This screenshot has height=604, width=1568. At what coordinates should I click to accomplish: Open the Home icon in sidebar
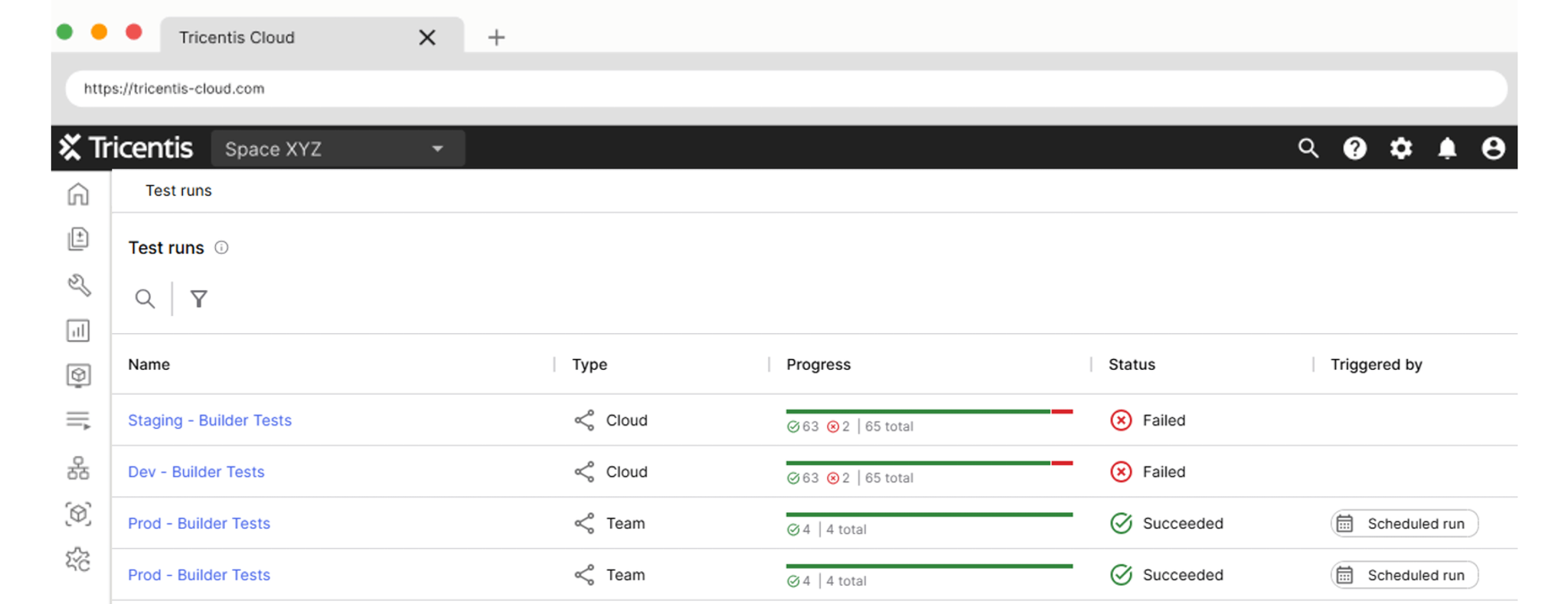pos(78,194)
